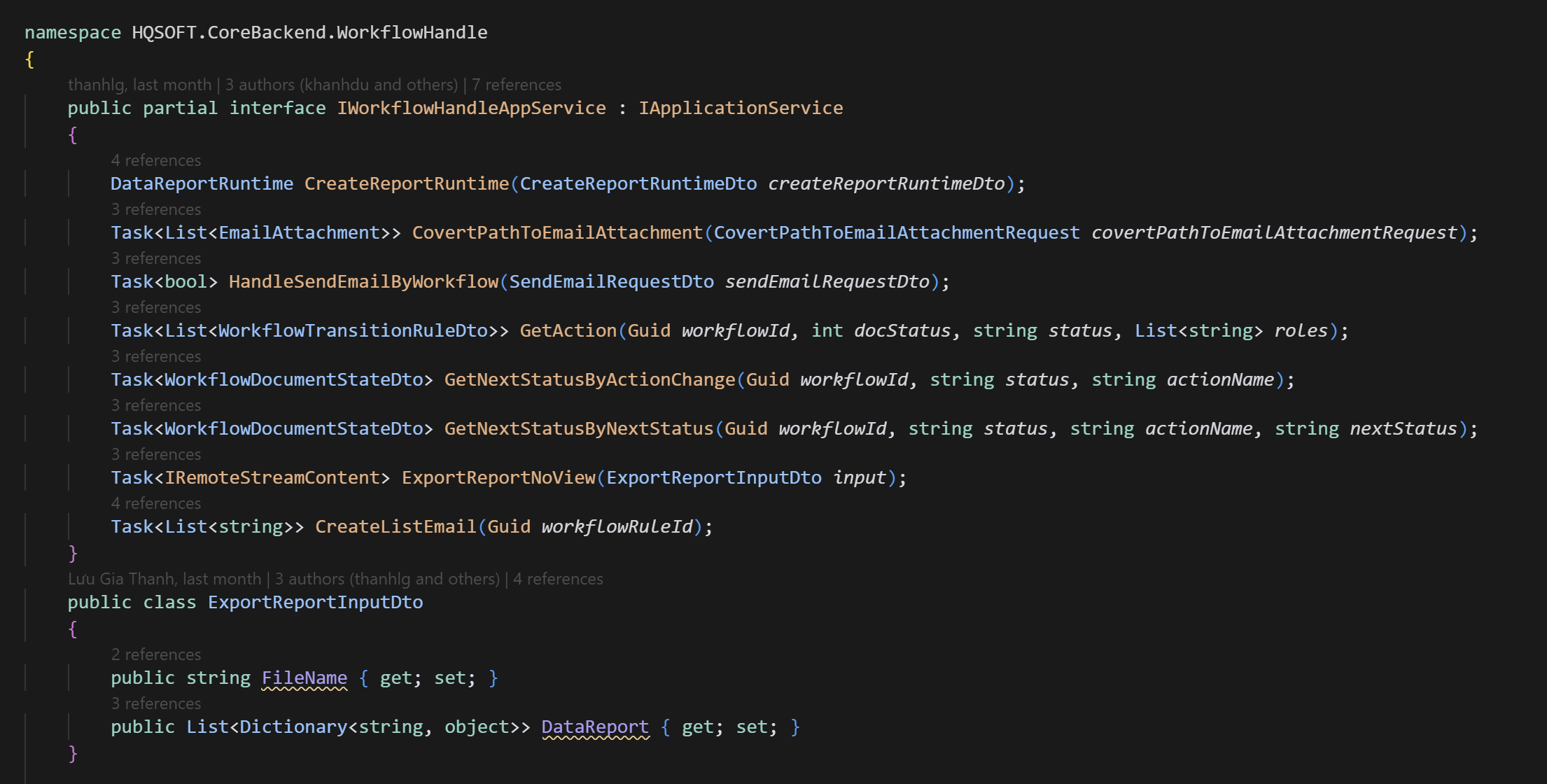Click '3 references' above CovertPathToEmailAttachment

(155, 209)
